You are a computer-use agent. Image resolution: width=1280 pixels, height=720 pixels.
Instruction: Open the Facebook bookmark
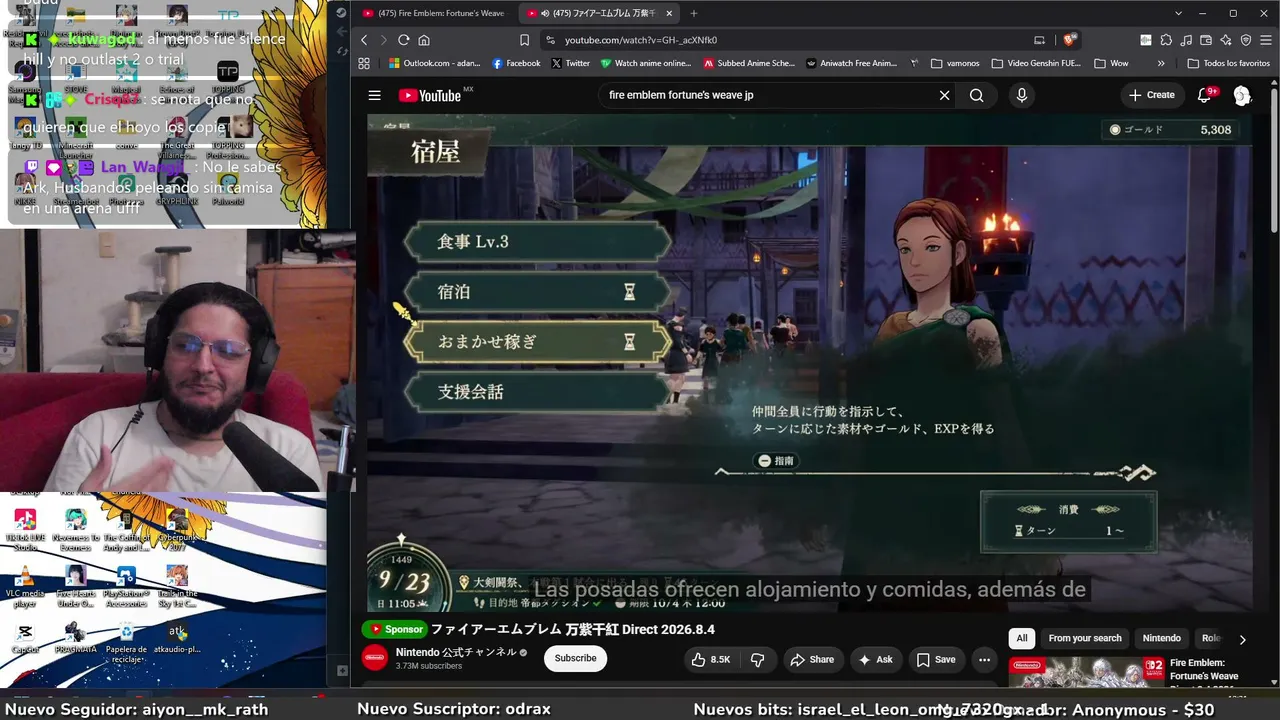(x=516, y=63)
